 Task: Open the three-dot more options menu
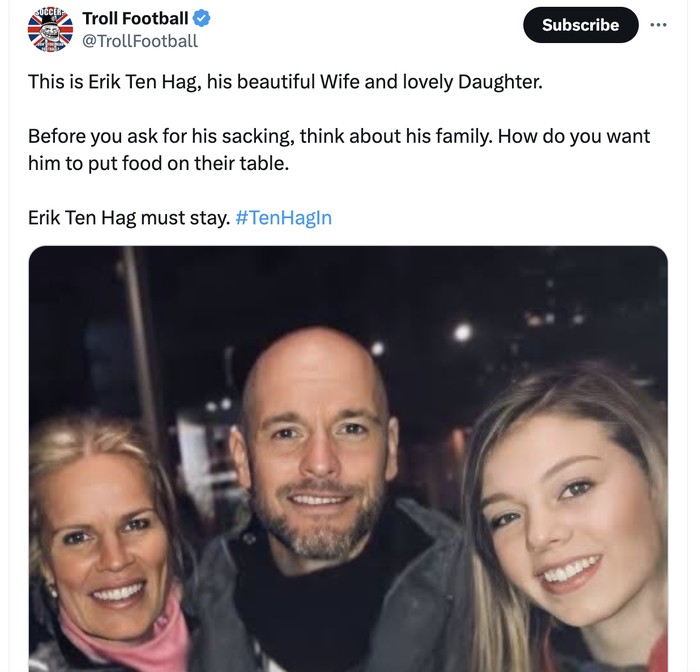[657, 24]
